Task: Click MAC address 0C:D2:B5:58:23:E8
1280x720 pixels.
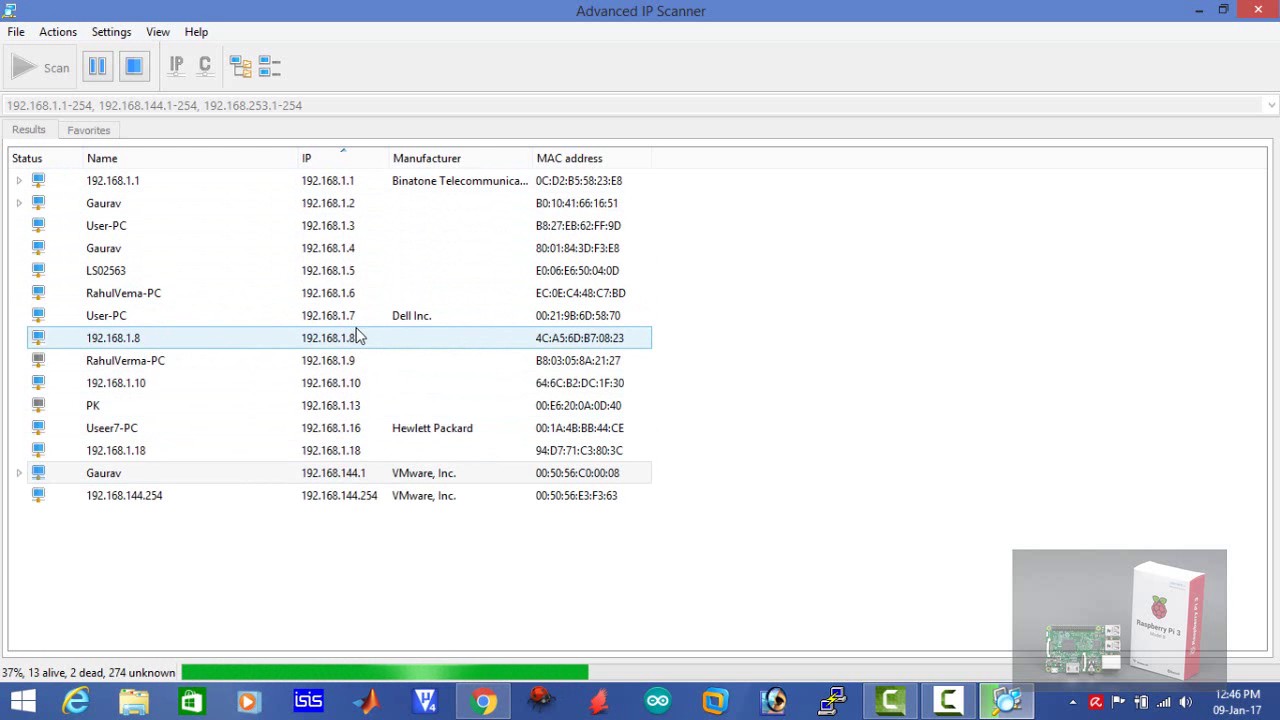Action: (x=579, y=181)
